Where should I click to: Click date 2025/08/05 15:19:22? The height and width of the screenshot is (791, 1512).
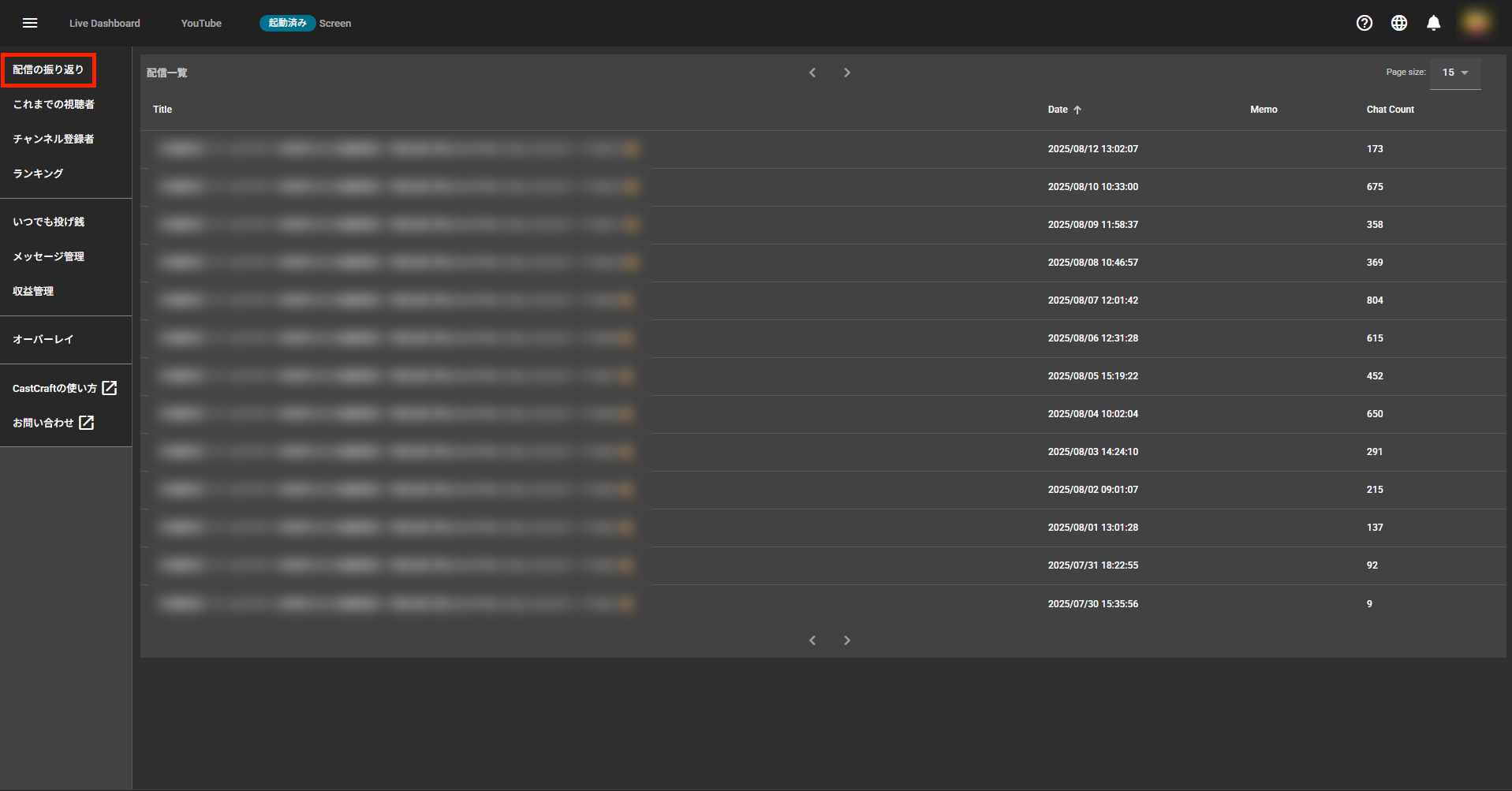click(x=1092, y=376)
